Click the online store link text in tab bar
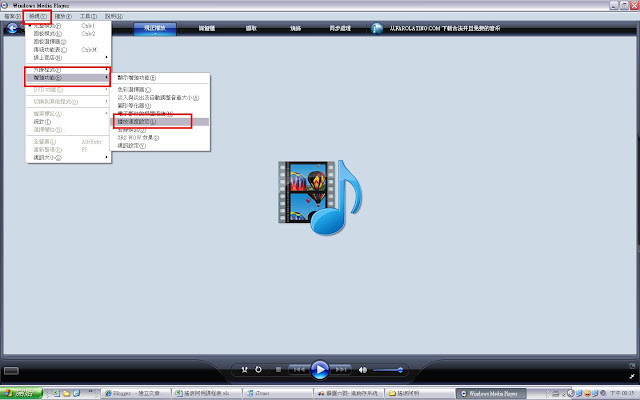Screen dimensions: 640x400 [444, 28]
